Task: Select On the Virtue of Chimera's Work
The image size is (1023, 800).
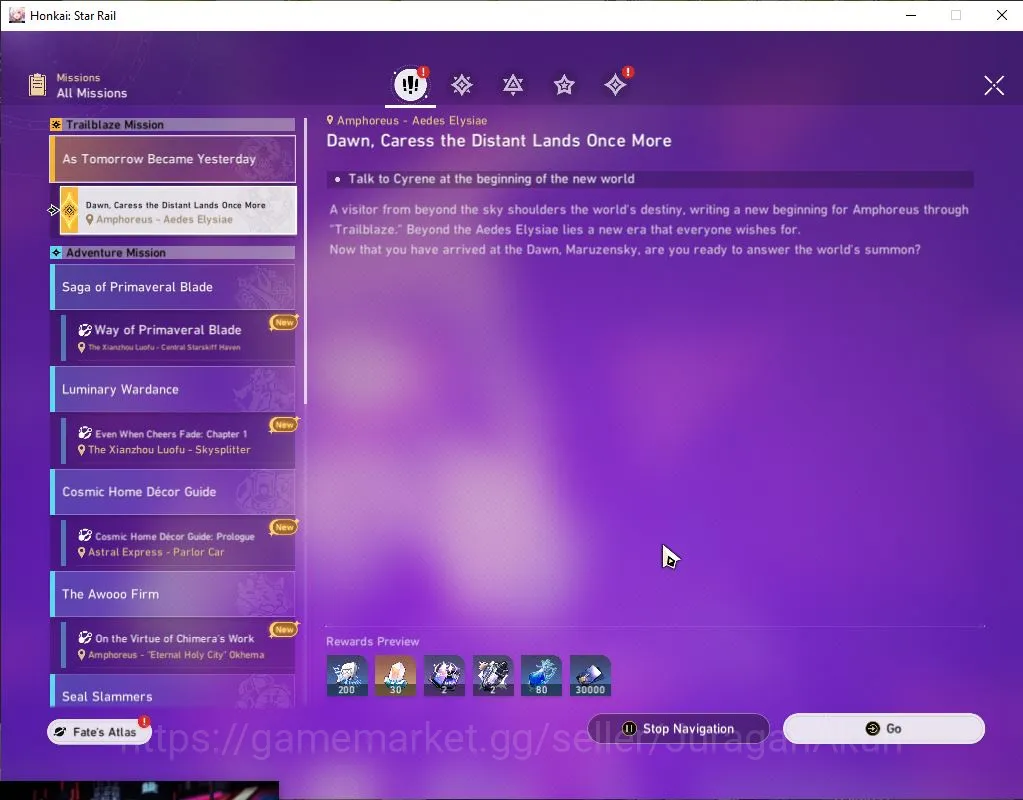Action: point(179,645)
